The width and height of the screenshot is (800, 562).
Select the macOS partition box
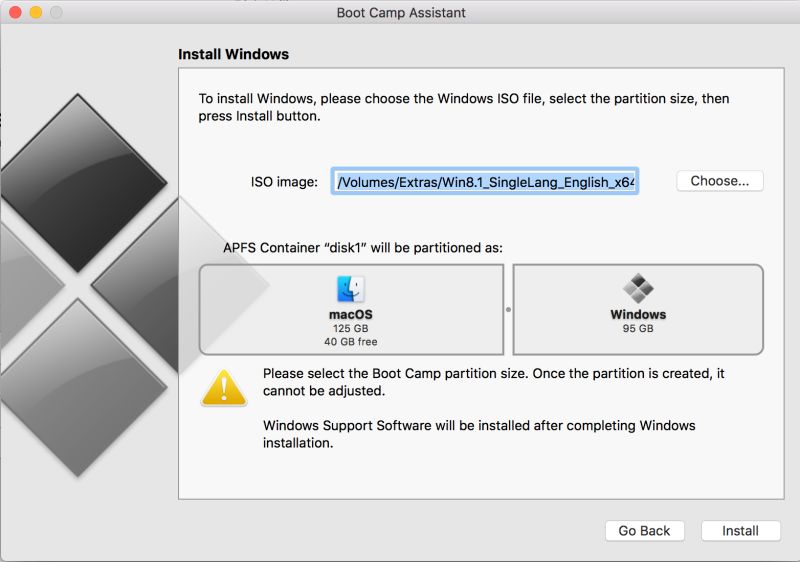[352, 310]
